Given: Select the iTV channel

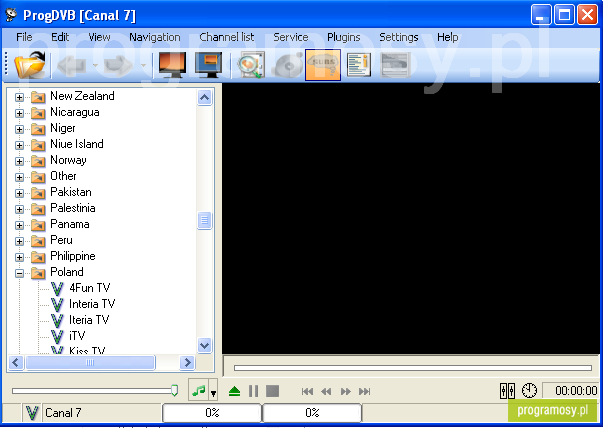Looking at the screenshot, I should pyautogui.click(x=77, y=336).
